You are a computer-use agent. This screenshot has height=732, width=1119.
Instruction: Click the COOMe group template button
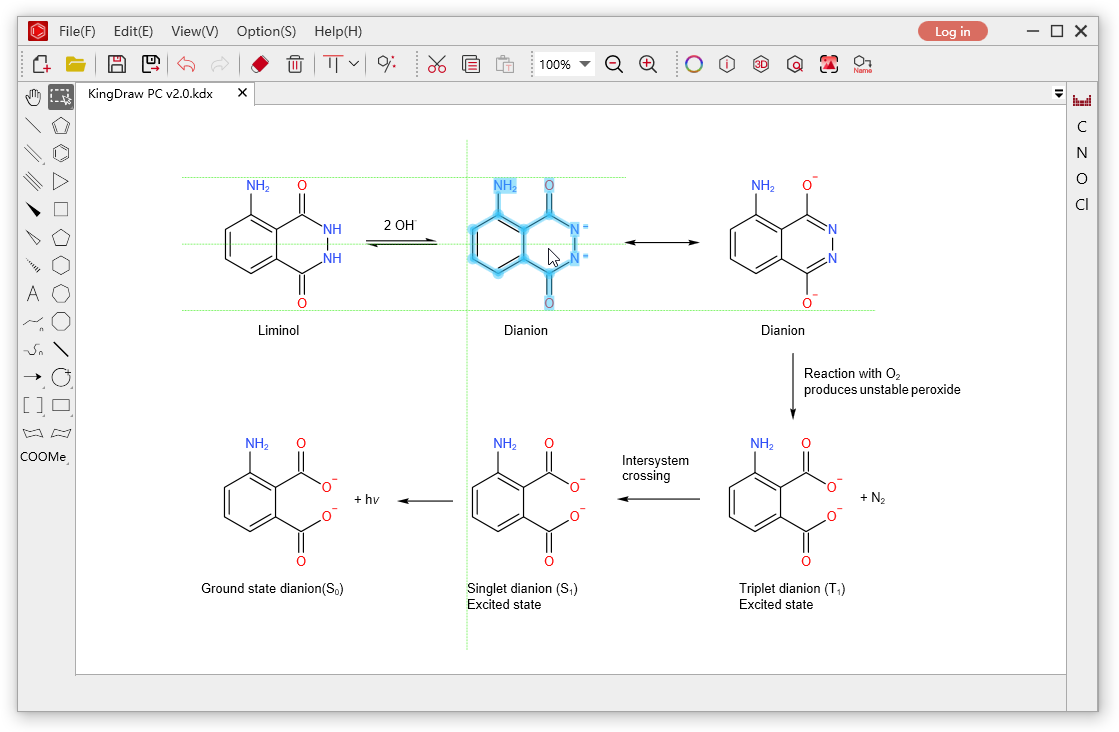(x=44, y=457)
